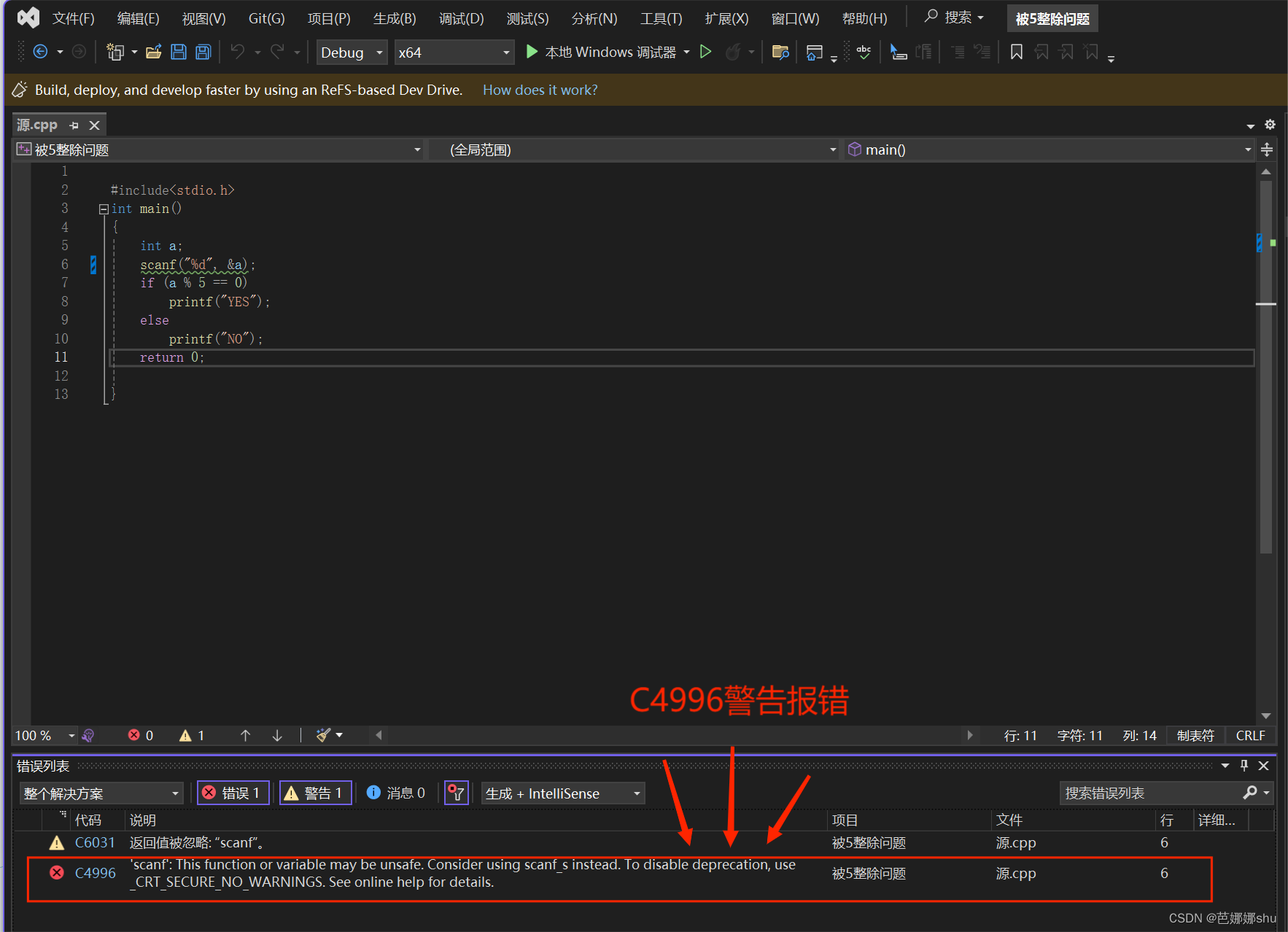Save all open files
This screenshot has width=1288, height=932.
click(203, 52)
